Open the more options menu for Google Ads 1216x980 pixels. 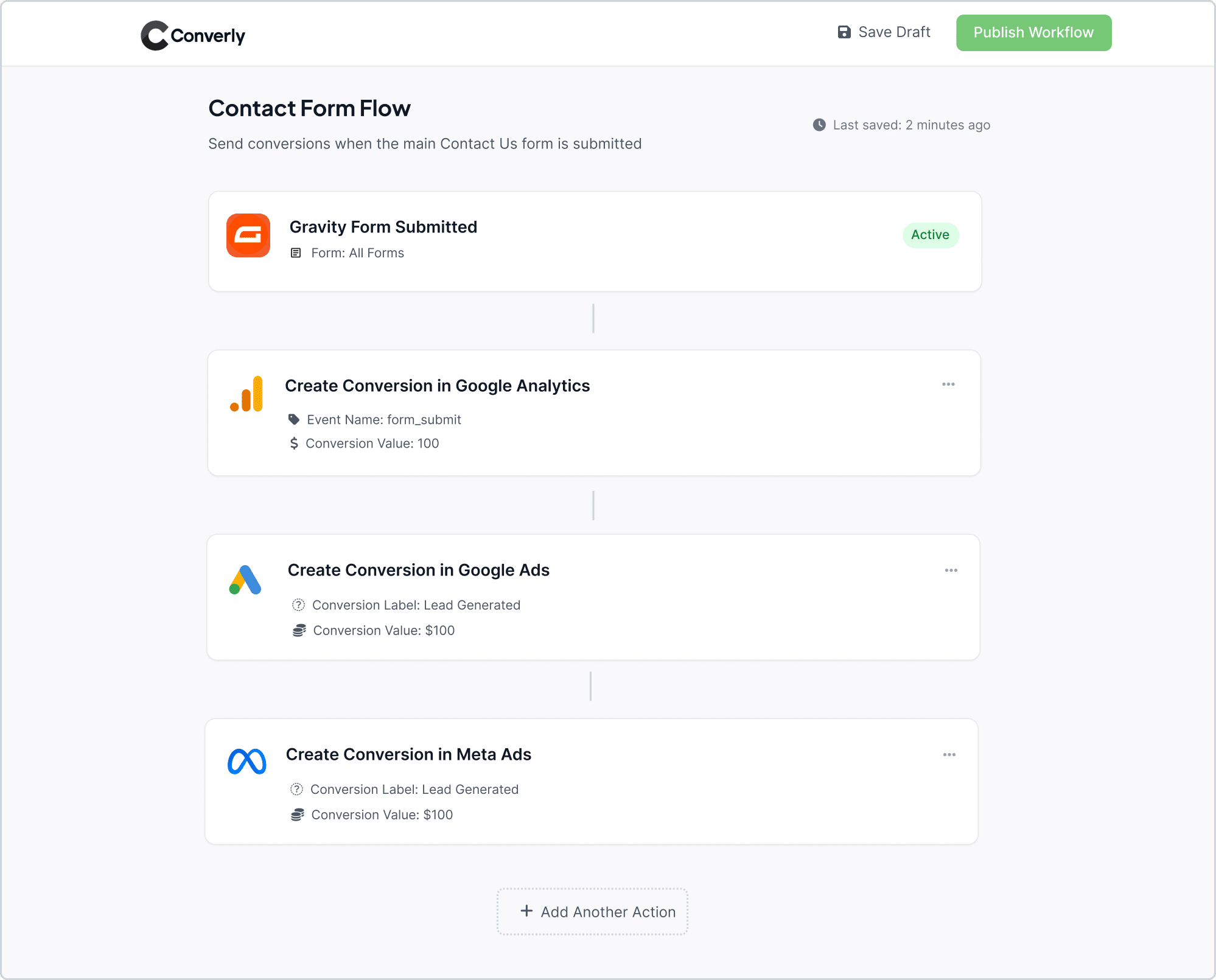point(951,571)
